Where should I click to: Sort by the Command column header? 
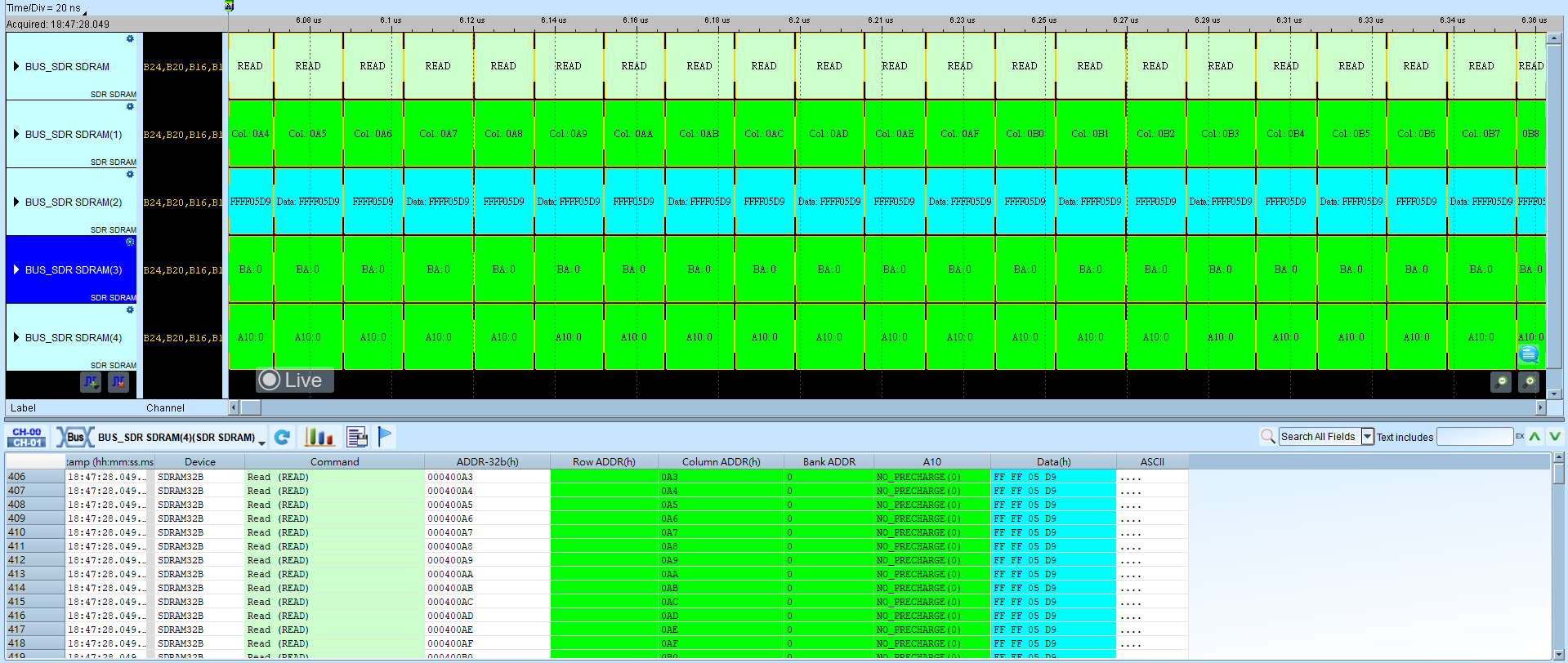(x=334, y=462)
